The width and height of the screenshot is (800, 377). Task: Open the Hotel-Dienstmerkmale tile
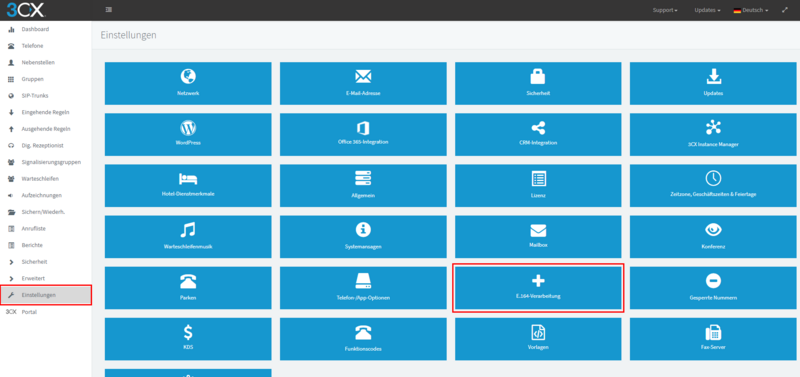point(188,186)
